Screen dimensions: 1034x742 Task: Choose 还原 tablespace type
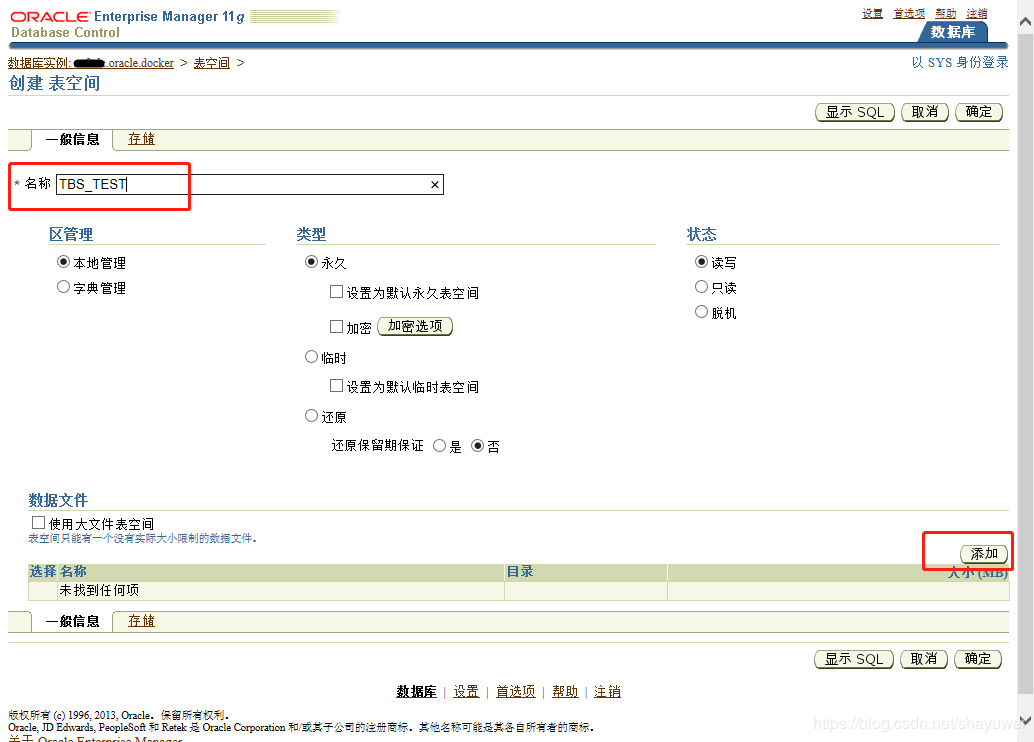pos(311,416)
